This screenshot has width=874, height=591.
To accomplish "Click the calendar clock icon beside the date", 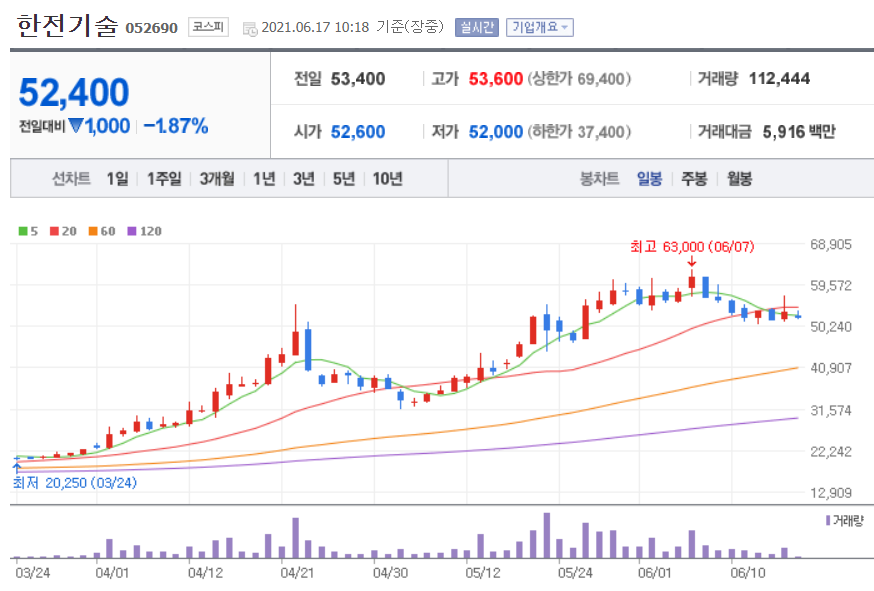I will pyautogui.click(x=250, y=29).
